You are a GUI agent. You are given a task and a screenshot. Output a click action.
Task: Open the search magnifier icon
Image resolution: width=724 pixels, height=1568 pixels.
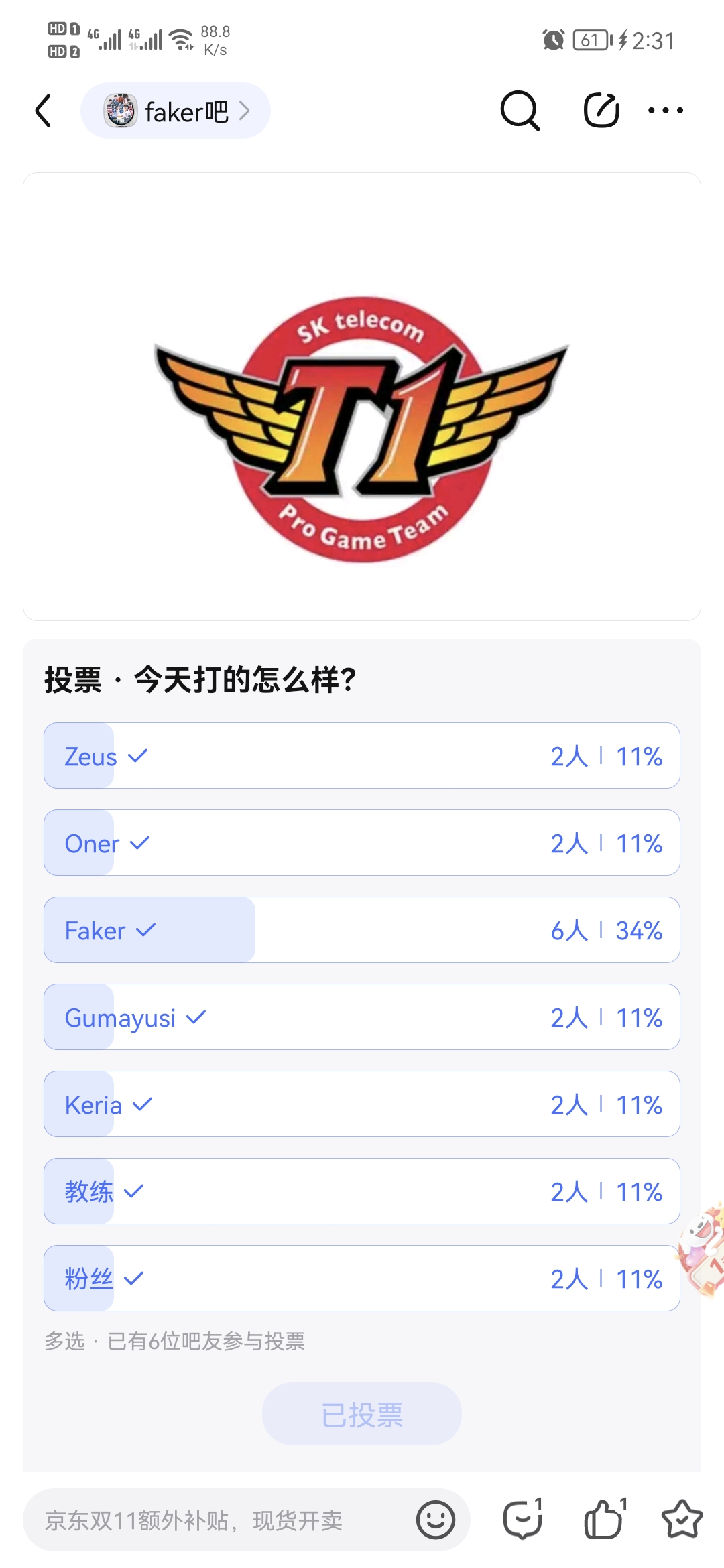tap(520, 111)
